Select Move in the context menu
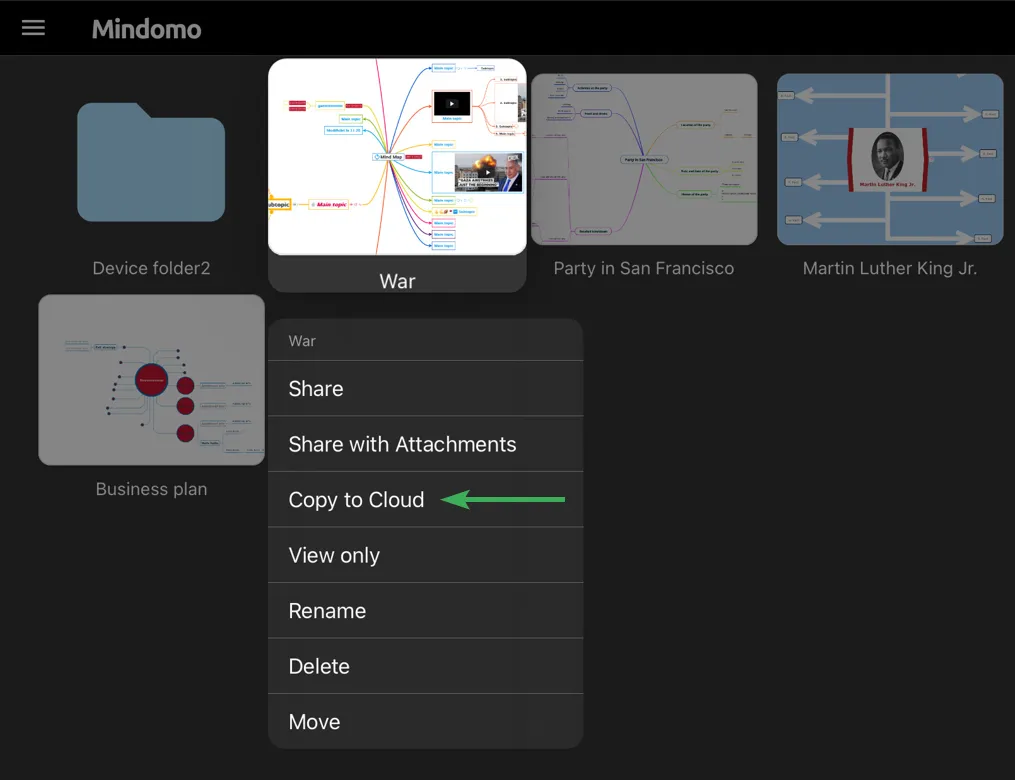The height and width of the screenshot is (780, 1015). point(314,722)
